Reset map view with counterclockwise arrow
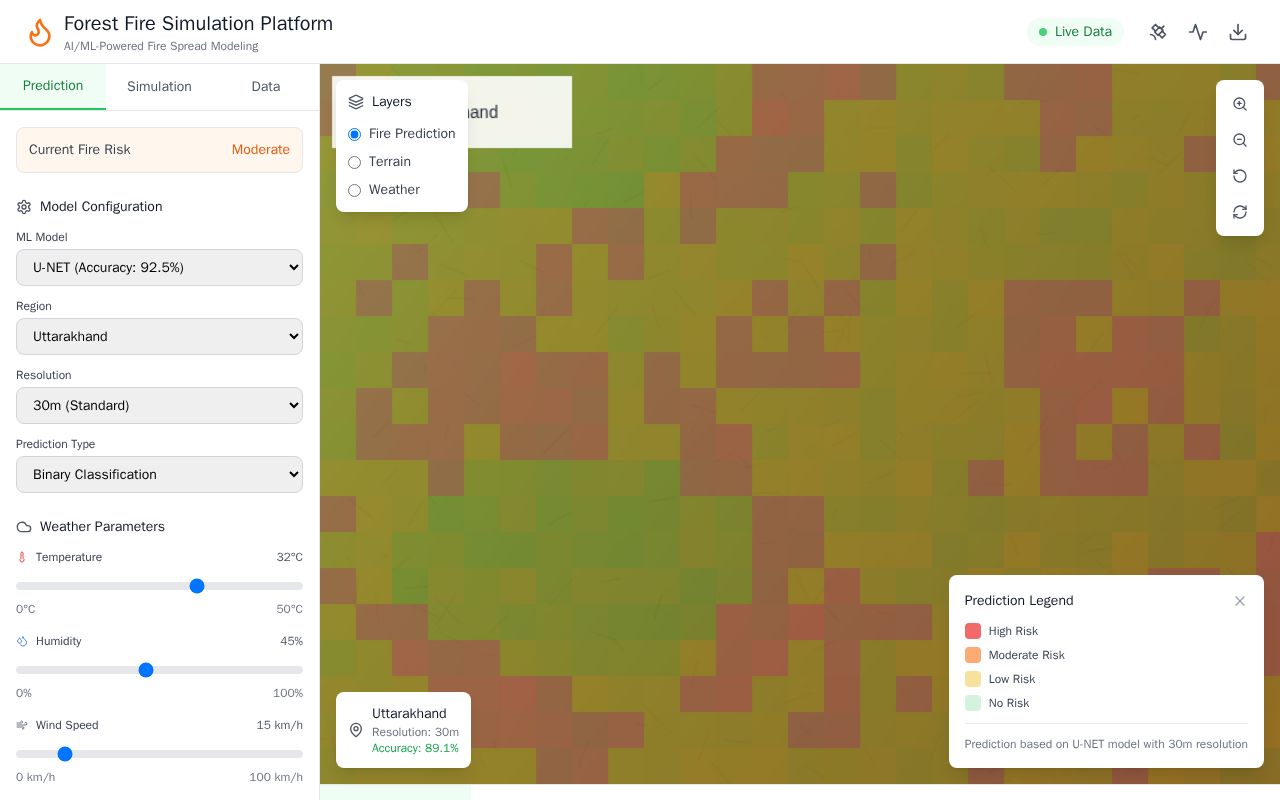 (x=1240, y=176)
